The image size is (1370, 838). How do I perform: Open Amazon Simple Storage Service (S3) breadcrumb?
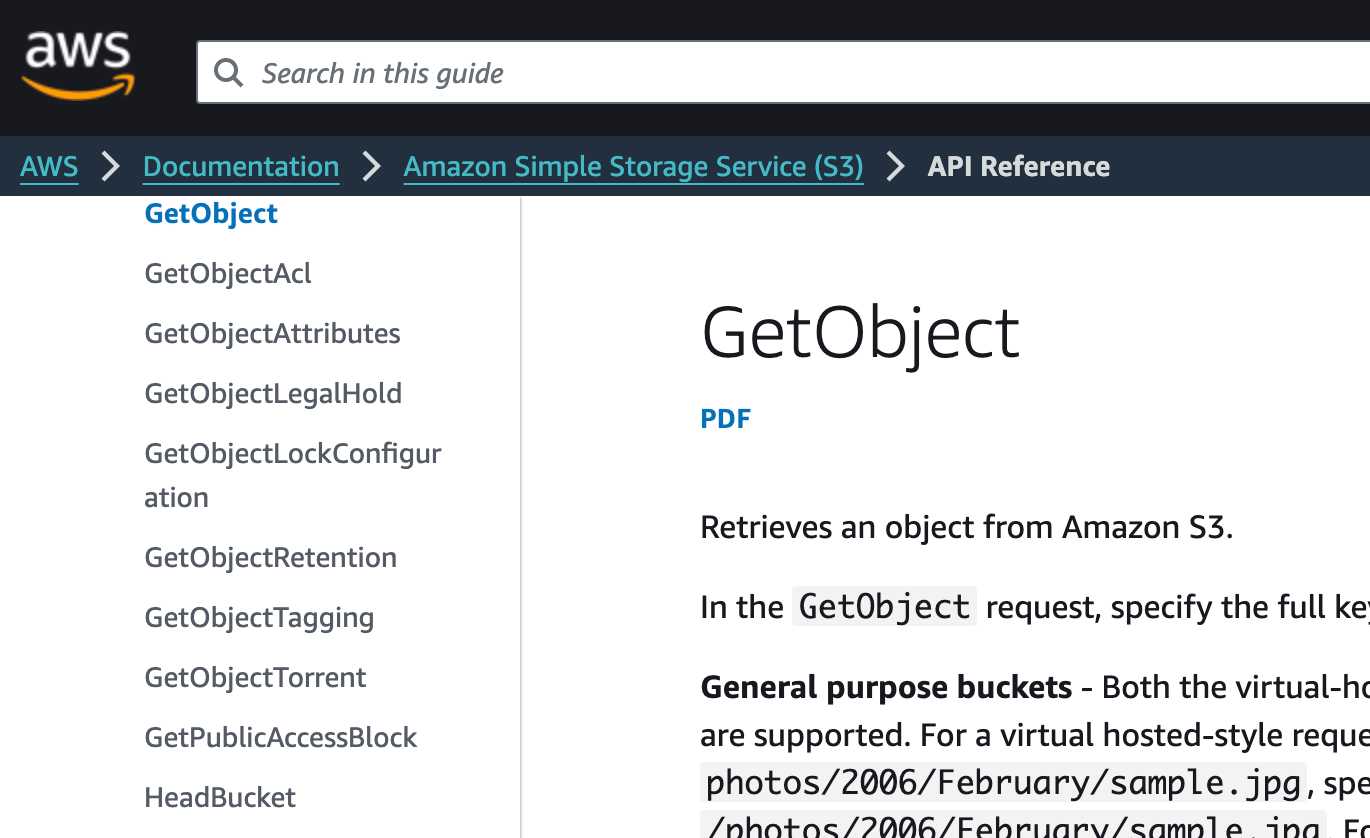click(633, 166)
